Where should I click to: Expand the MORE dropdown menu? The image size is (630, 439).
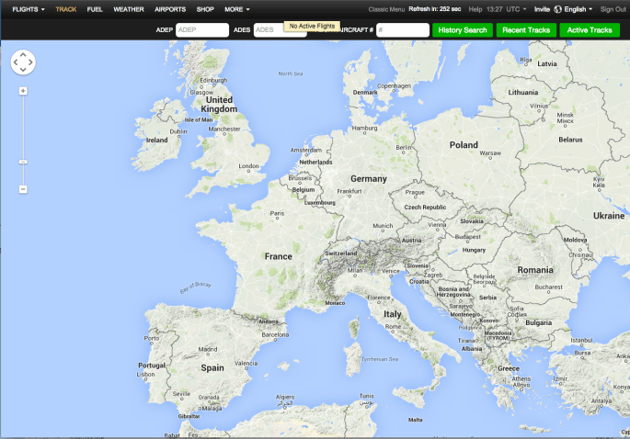(x=237, y=9)
